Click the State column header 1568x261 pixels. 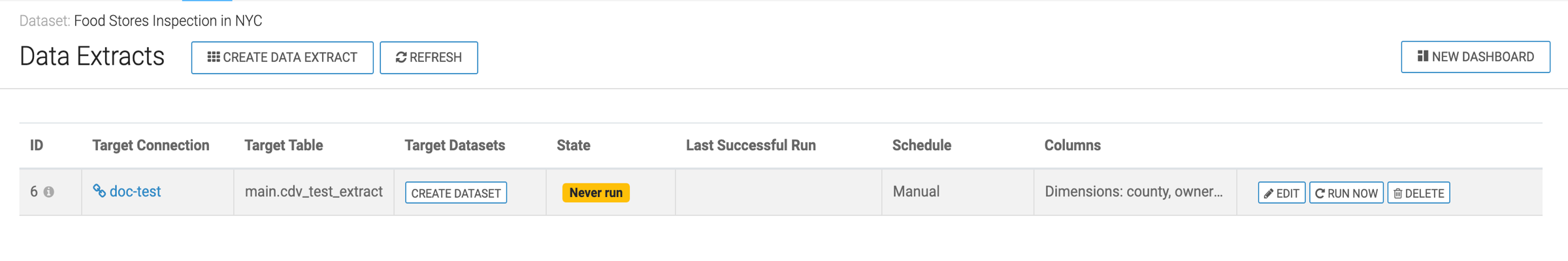point(573,146)
